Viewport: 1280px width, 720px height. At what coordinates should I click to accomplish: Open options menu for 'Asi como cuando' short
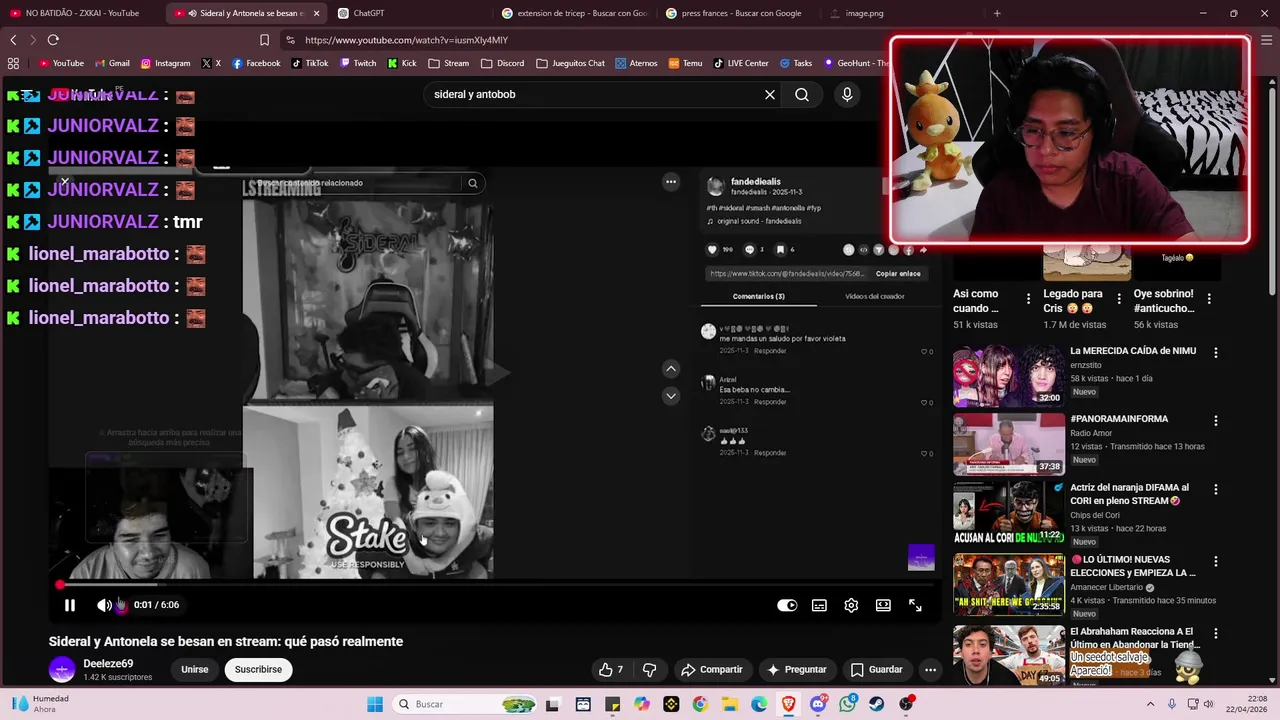point(1028,299)
